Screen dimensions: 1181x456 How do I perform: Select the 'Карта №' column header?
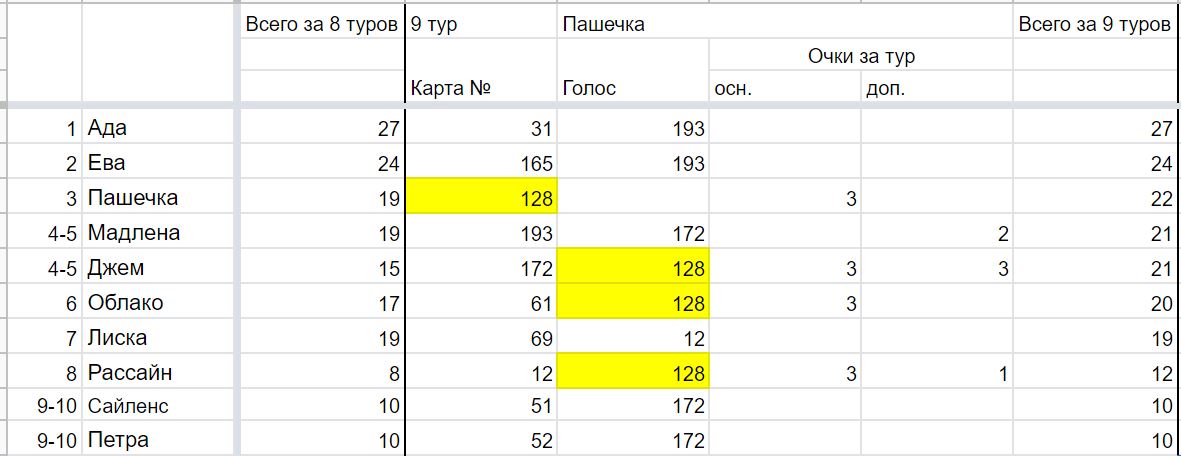pos(481,88)
